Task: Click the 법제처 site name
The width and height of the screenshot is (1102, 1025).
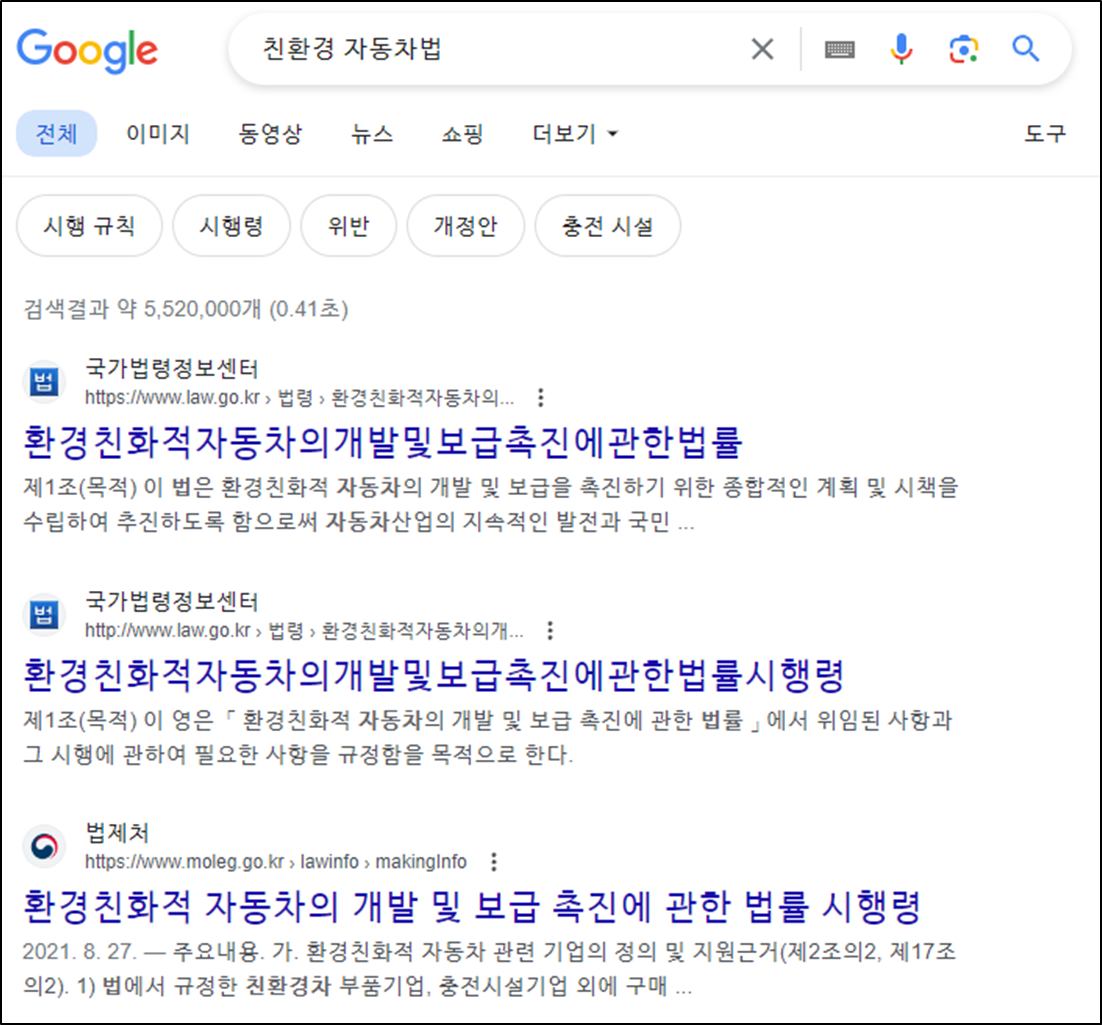Action: pos(117,832)
